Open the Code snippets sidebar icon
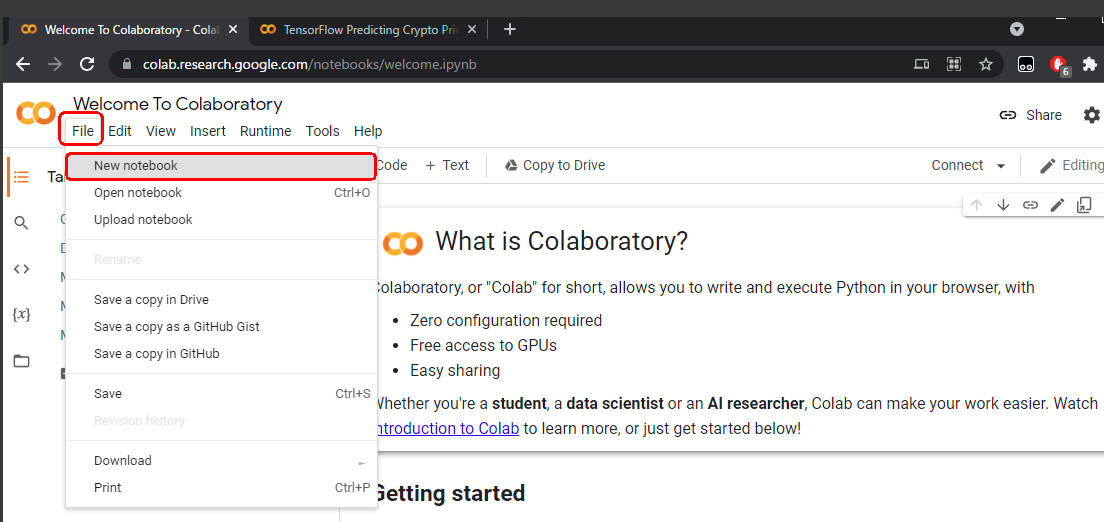The height and width of the screenshot is (522, 1104). point(22,268)
